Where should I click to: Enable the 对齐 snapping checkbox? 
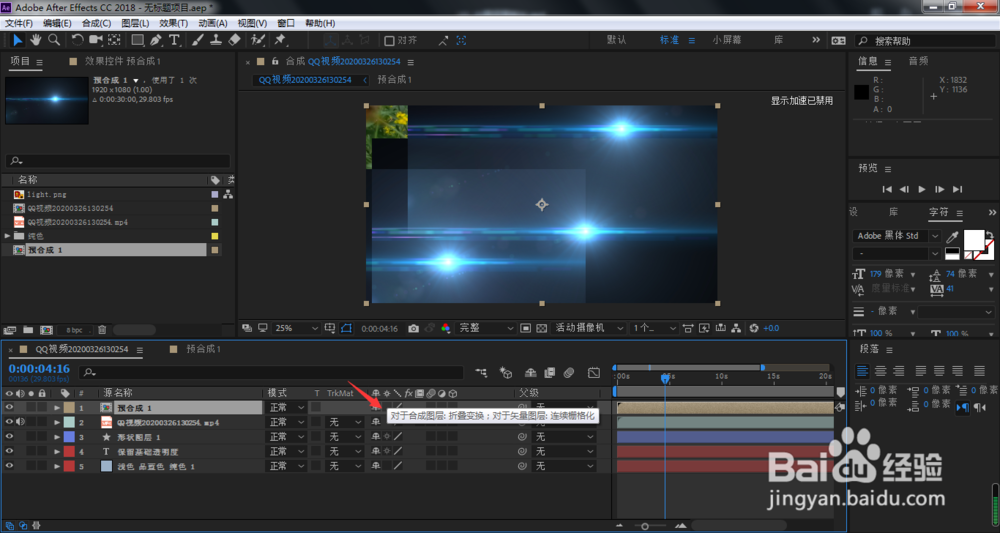(x=389, y=41)
